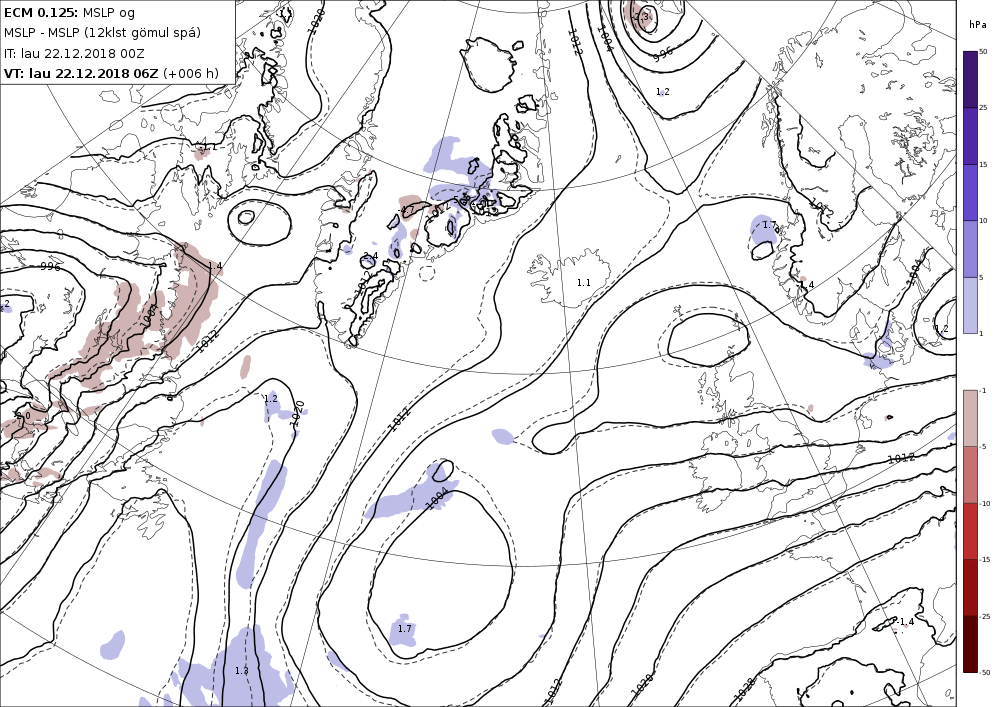Viewport: 1000px width, 707px height.
Task: Click 'MSLP - MSLP (12klst gömul spá)' text
Action: coord(103,33)
